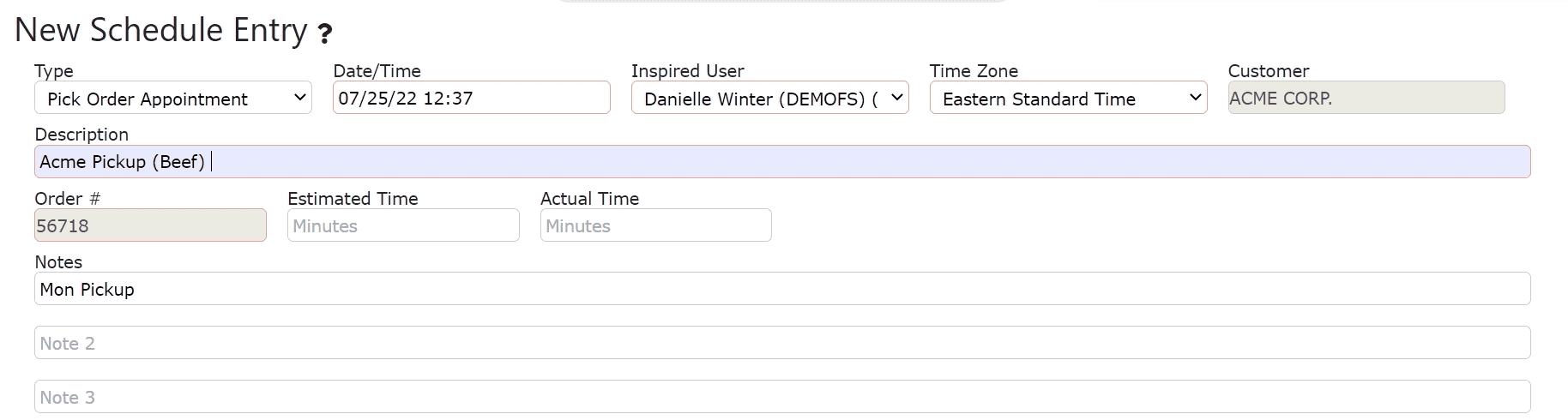
Task: Open the Type dropdown showing Pick Order Appointment
Action: click(173, 98)
